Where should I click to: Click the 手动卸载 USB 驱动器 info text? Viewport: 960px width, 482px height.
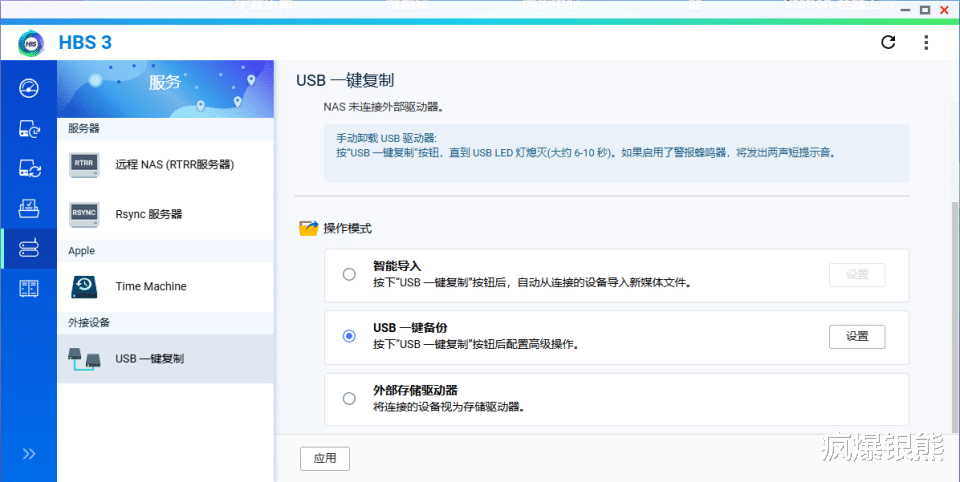pos(386,138)
